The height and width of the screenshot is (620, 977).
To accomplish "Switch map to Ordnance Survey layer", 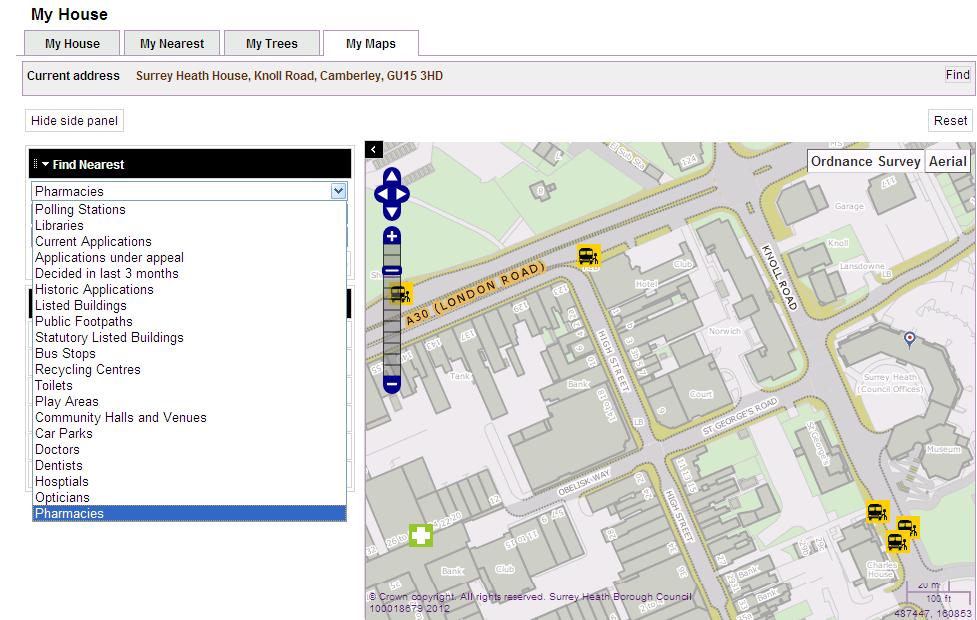I will [x=865, y=161].
